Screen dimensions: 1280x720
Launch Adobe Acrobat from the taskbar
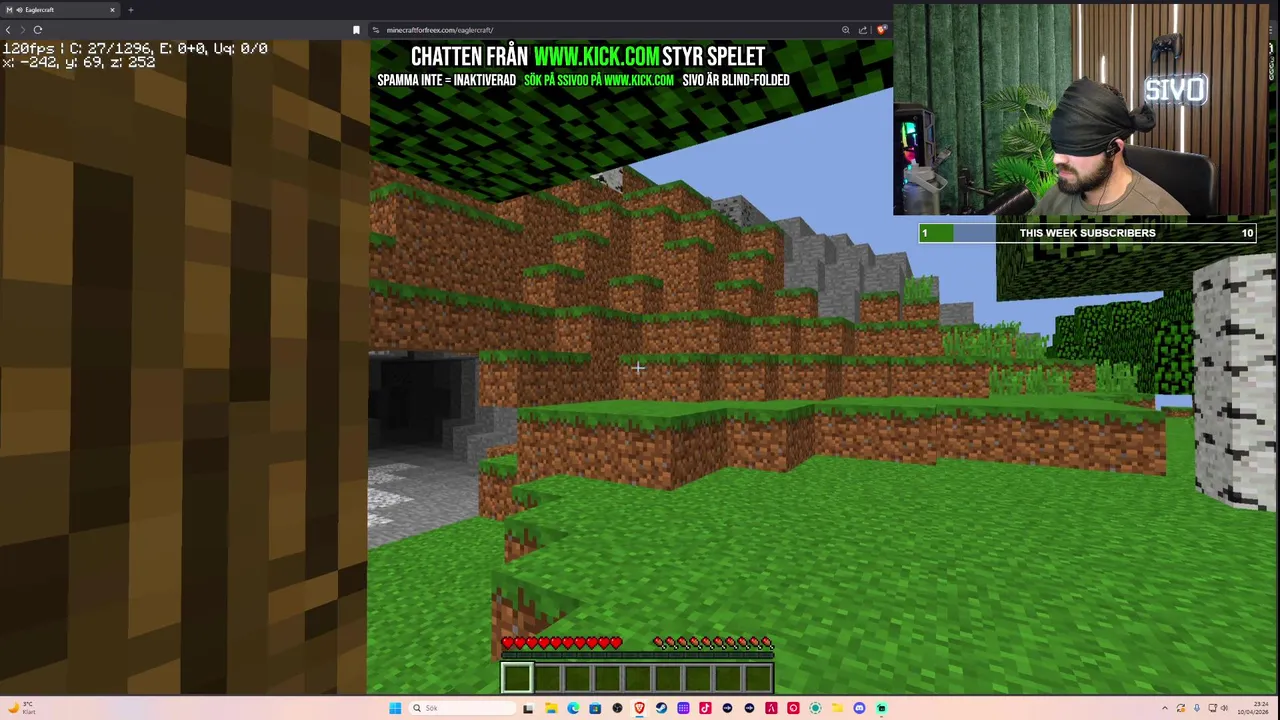pyautogui.click(x=771, y=708)
